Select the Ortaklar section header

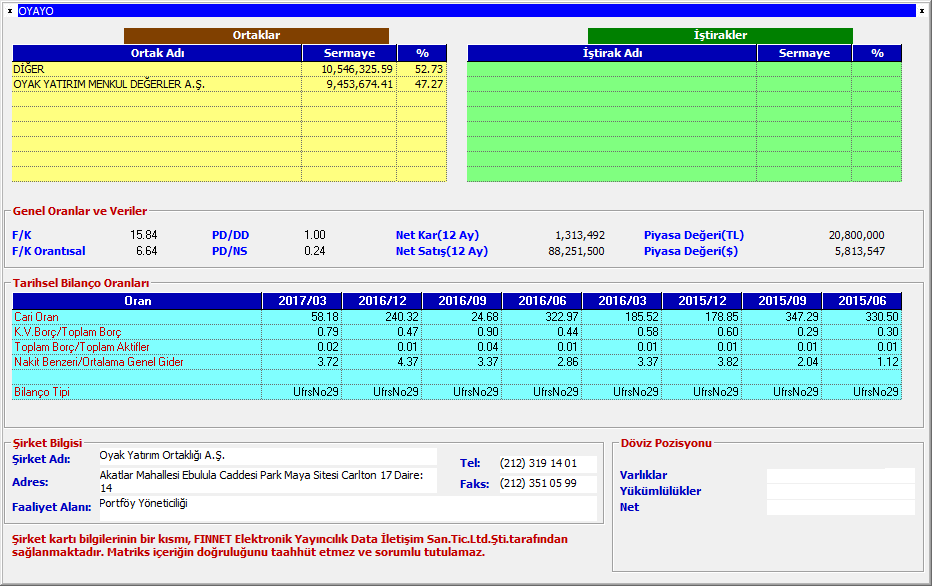click(256, 35)
